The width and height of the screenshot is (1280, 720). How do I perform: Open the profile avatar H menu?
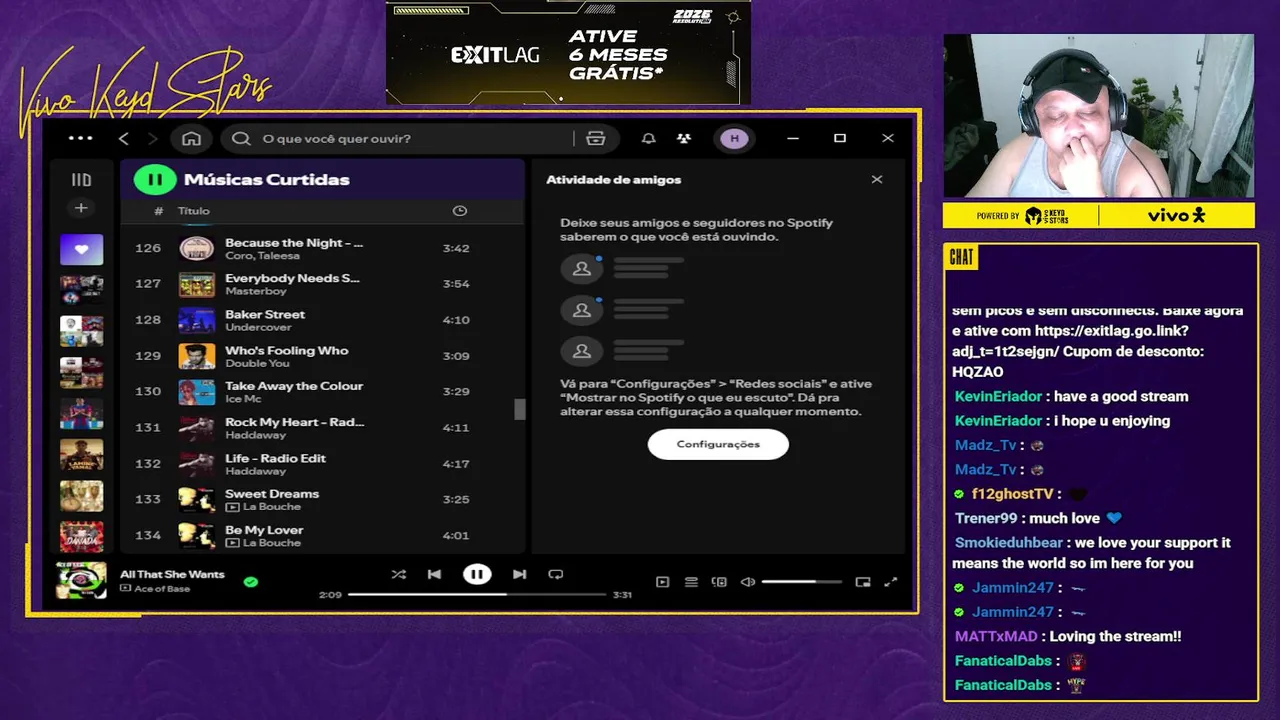[735, 138]
